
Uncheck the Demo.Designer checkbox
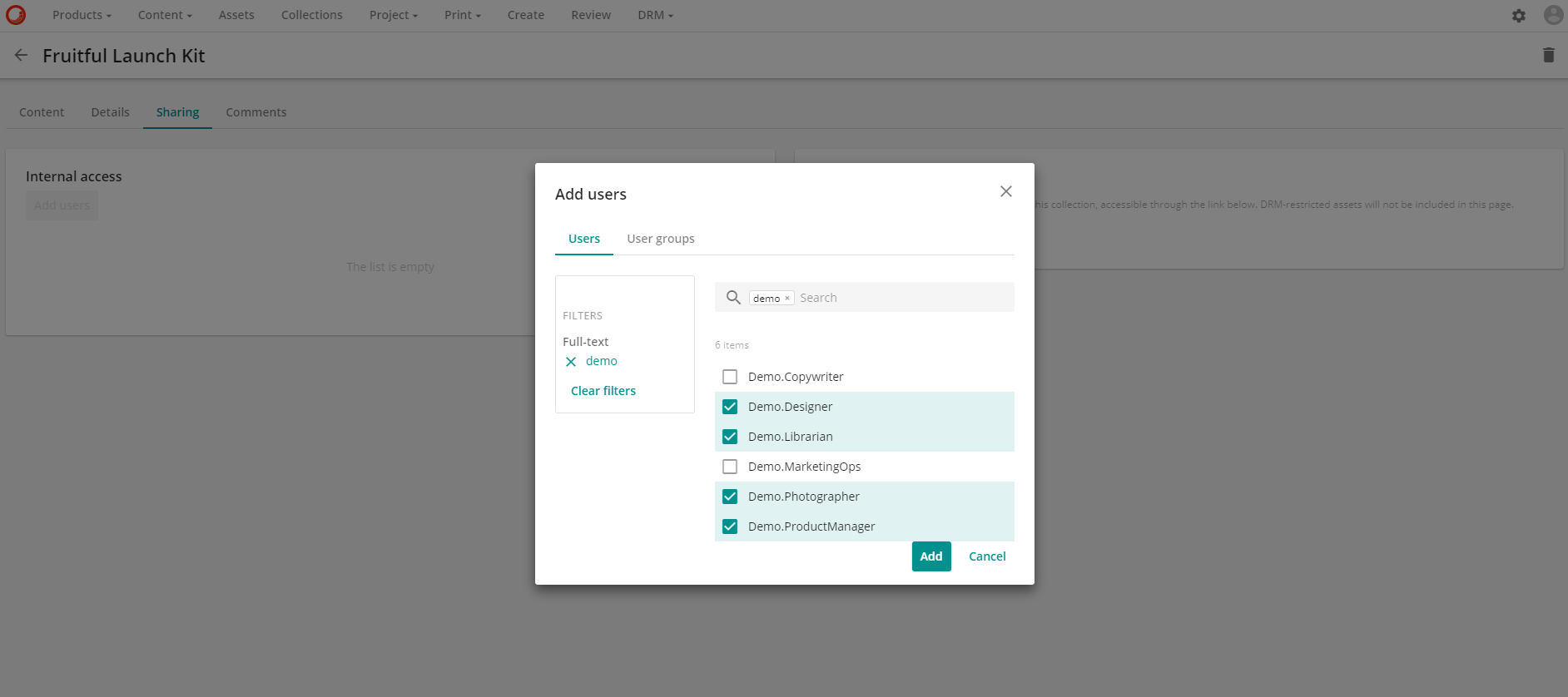coord(730,407)
